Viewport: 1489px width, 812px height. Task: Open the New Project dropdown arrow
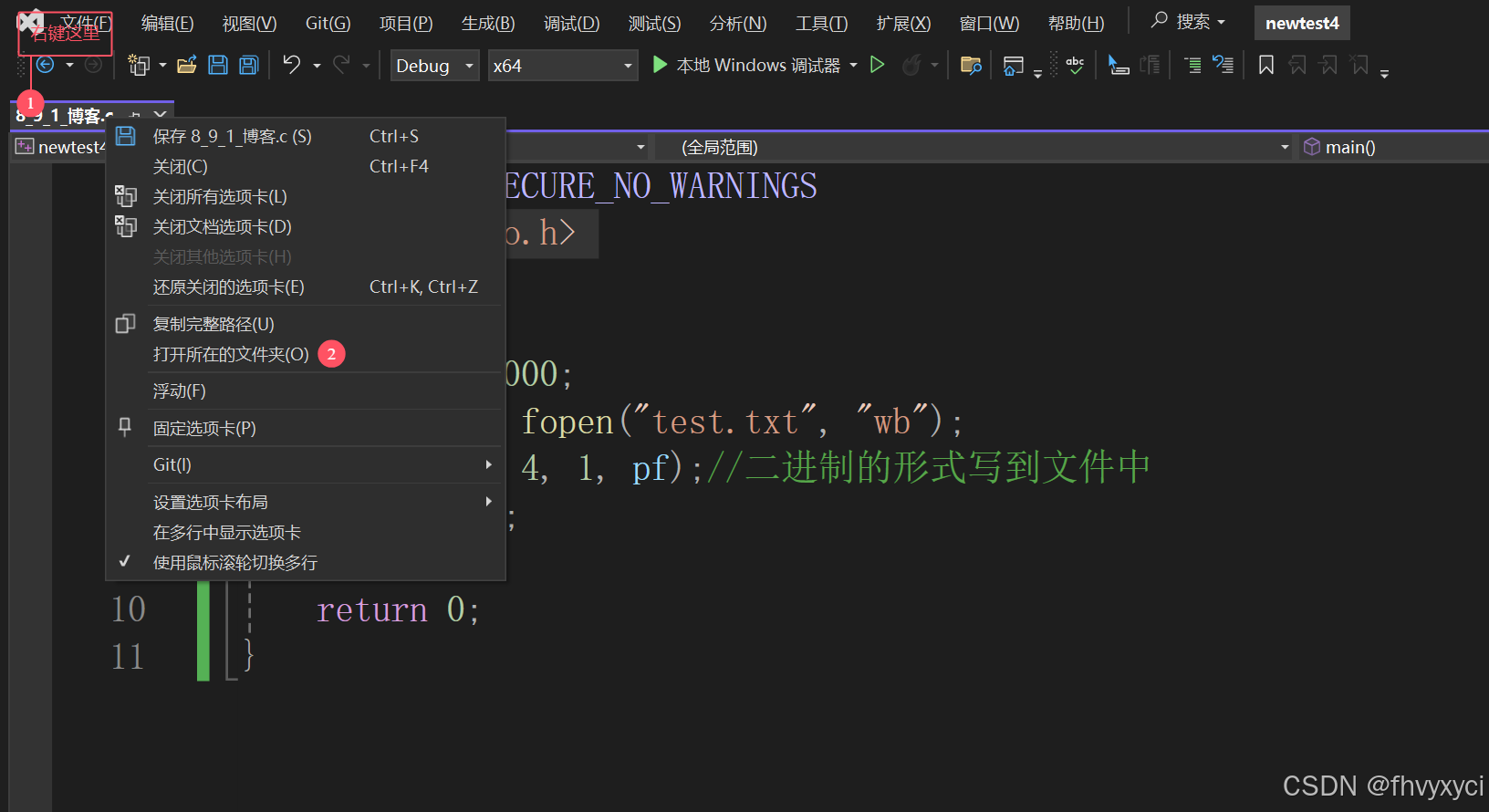coord(162,66)
